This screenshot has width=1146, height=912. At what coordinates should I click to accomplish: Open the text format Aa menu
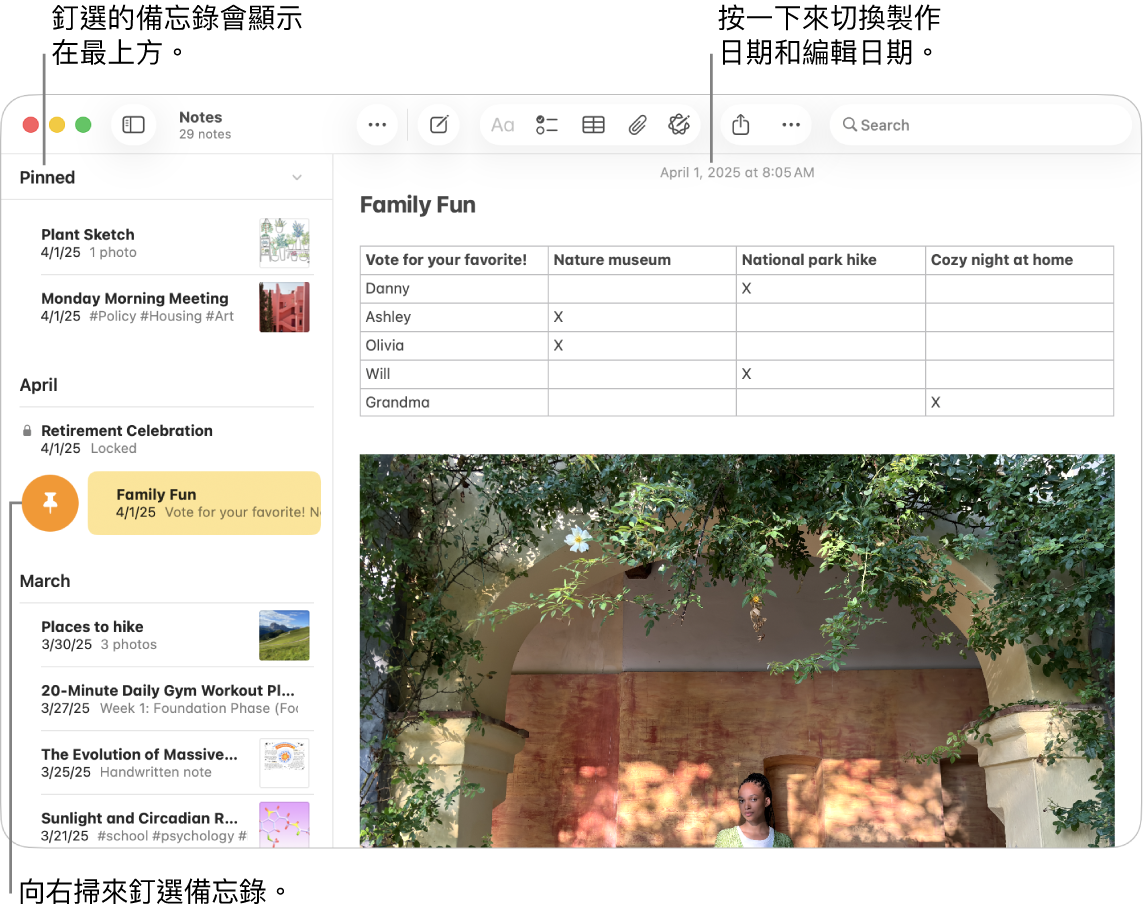[502, 125]
